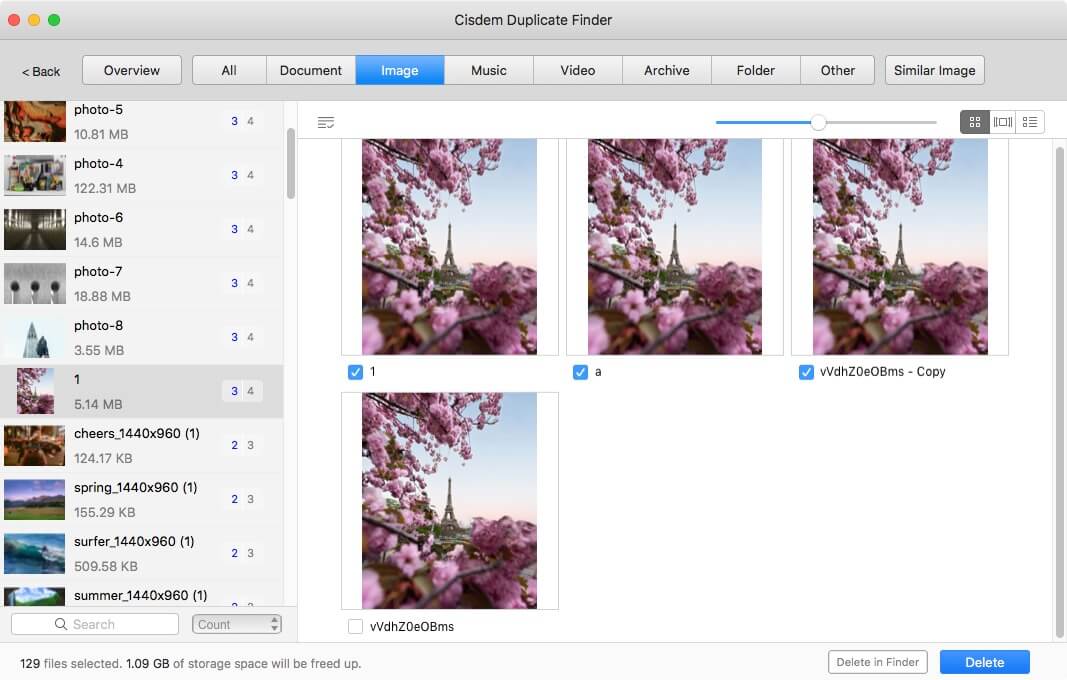Select the photo-6 duplicate group

pyautogui.click(x=142, y=229)
